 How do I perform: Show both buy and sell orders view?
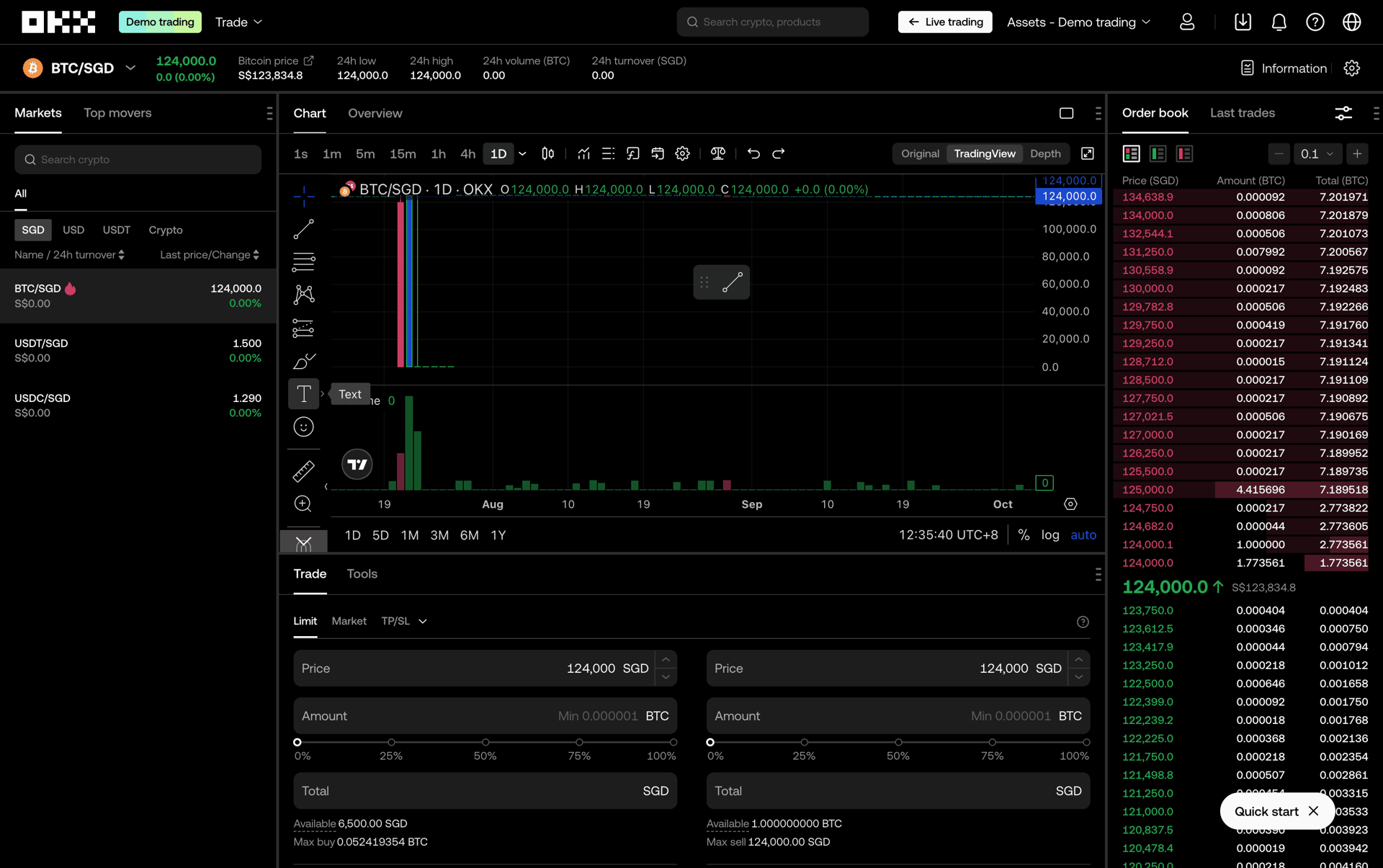[x=1131, y=153]
